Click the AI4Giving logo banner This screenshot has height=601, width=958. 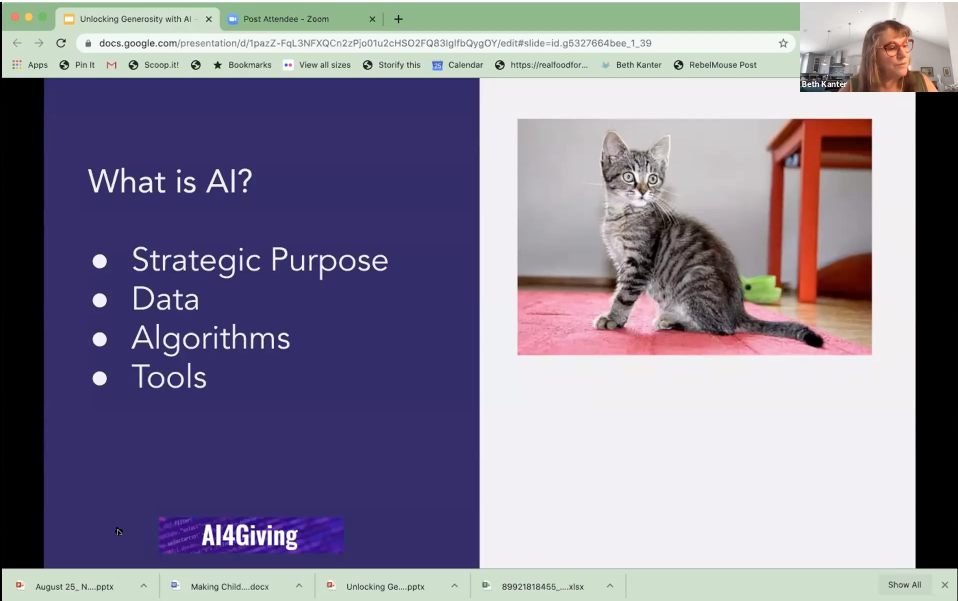[250, 536]
